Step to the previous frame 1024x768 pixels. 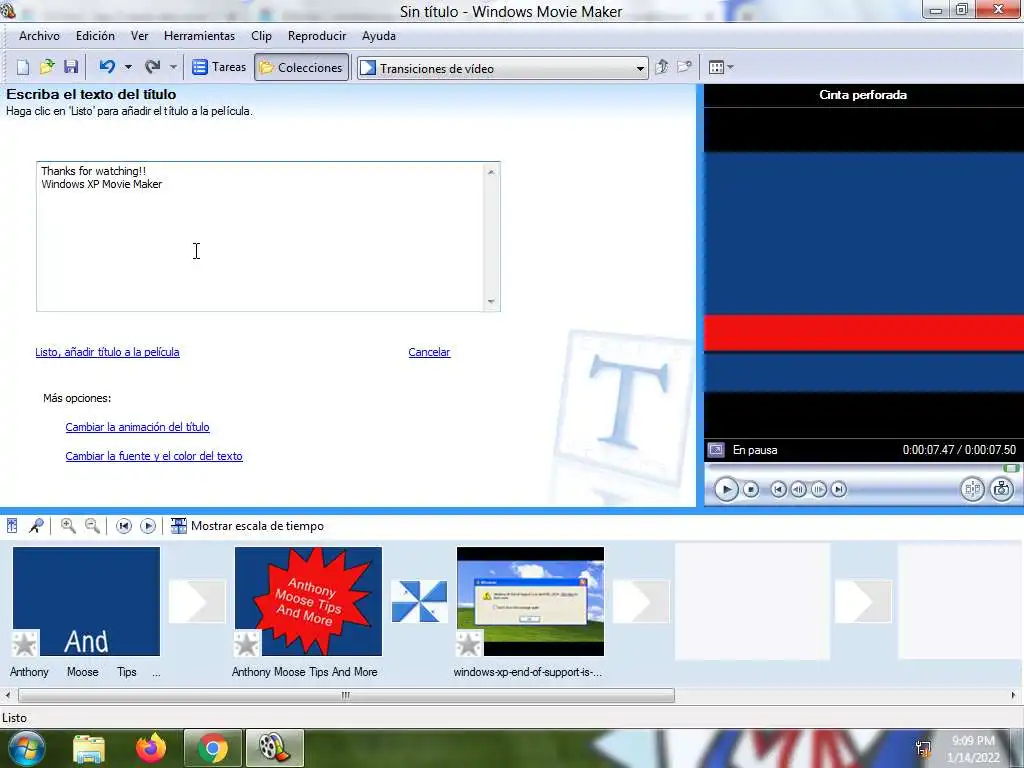(x=798, y=489)
